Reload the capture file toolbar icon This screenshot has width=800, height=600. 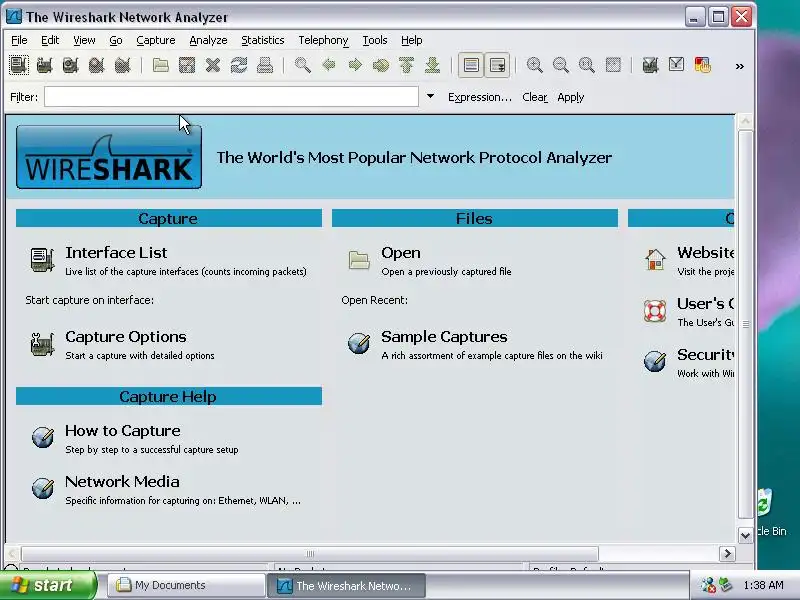coord(239,65)
